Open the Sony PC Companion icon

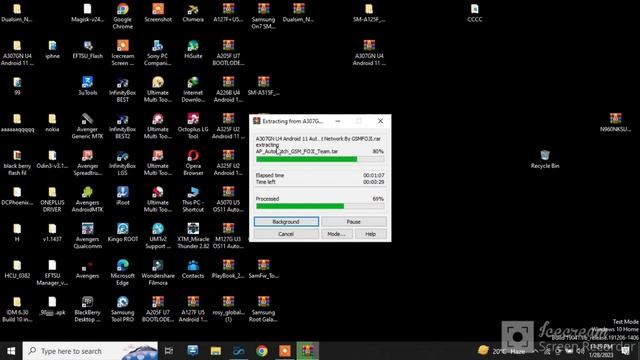pos(158,53)
